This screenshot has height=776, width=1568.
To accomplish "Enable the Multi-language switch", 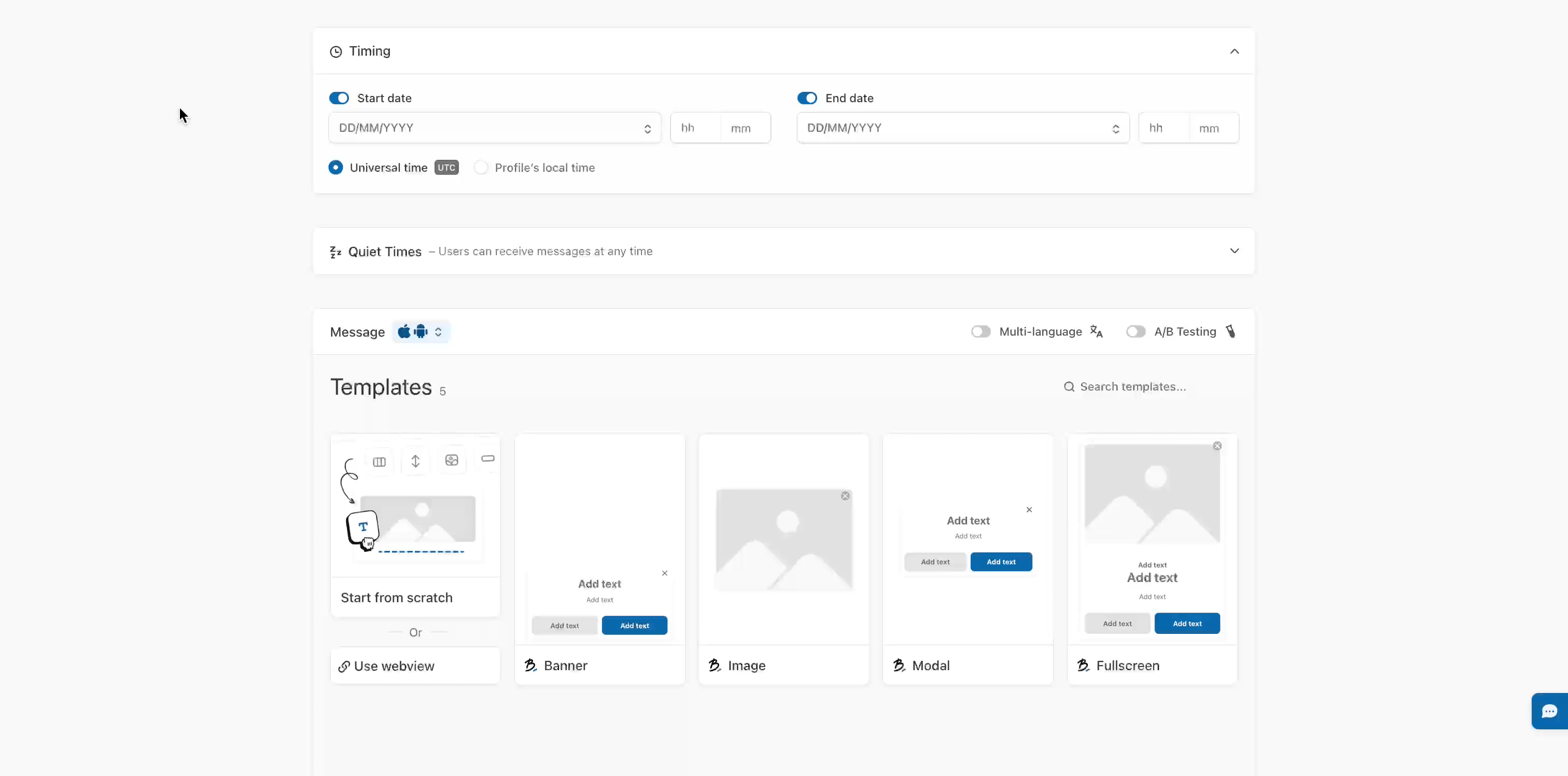I will tap(981, 331).
